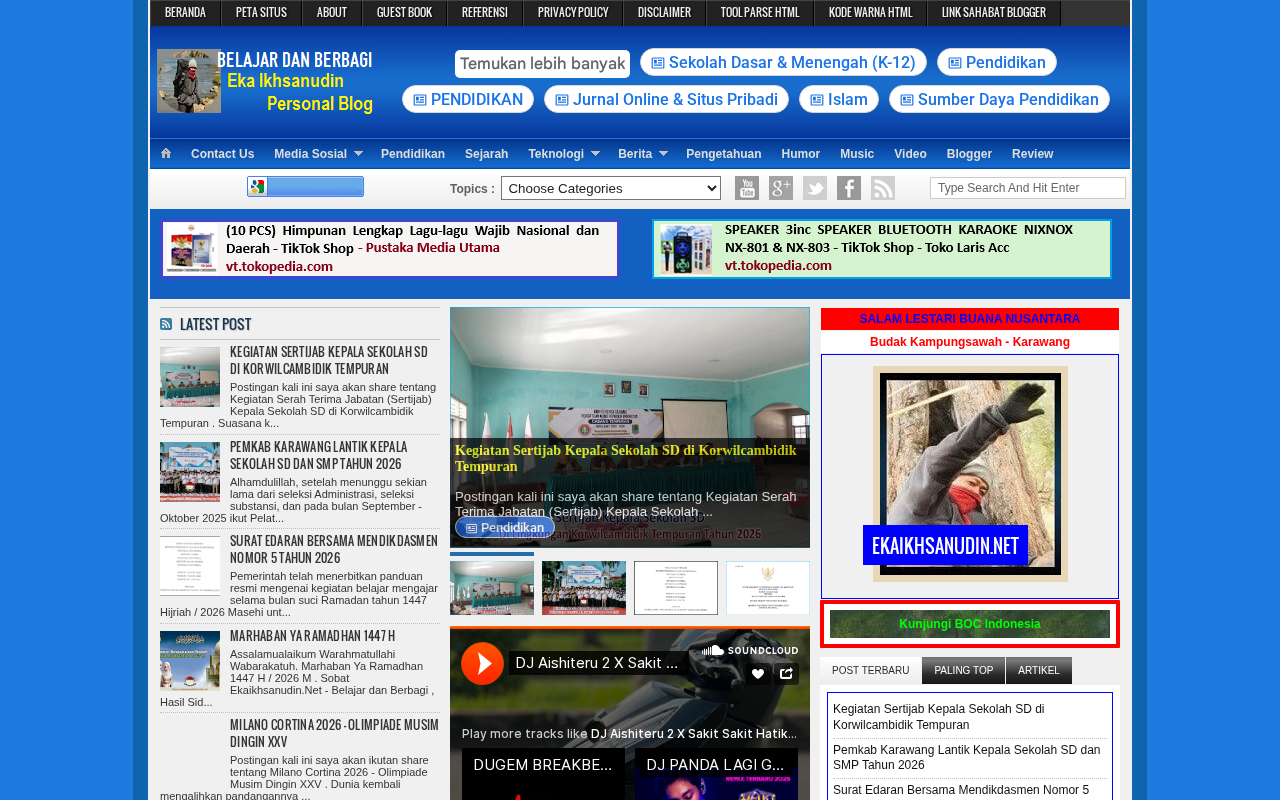
Task: Expand the Media Sosial menu
Action: point(317,154)
